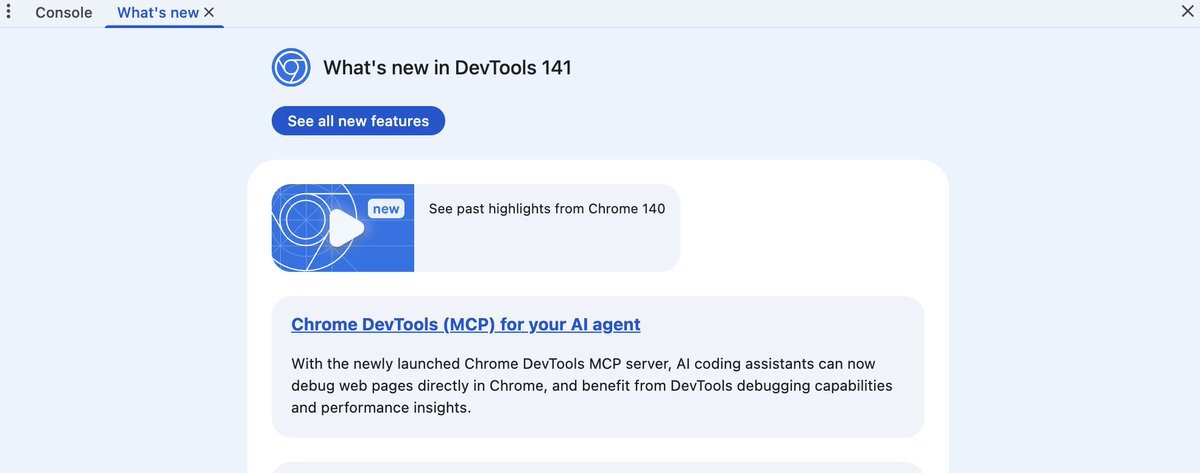The image size is (1200, 473).
Task: Open the DevTools drawer three-dot menu
Action: [x=8, y=13]
